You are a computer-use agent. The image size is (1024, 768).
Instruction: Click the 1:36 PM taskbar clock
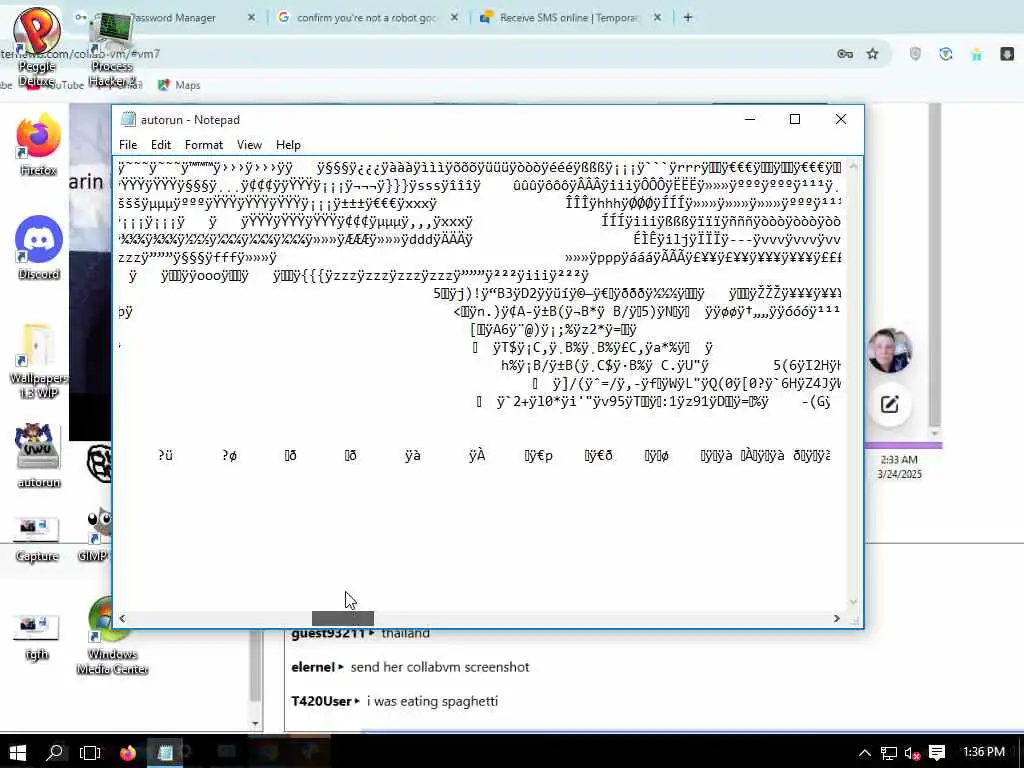[x=984, y=752]
